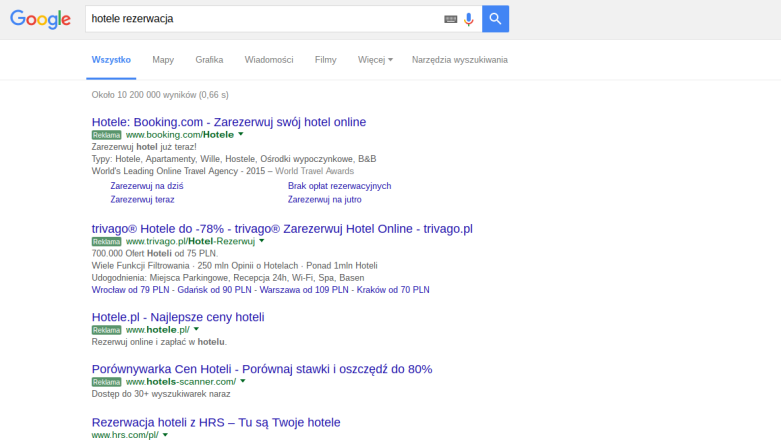This screenshot has height=440, width=781.
Task: Open the Filmy tab
Action: (x=326, y=60)
